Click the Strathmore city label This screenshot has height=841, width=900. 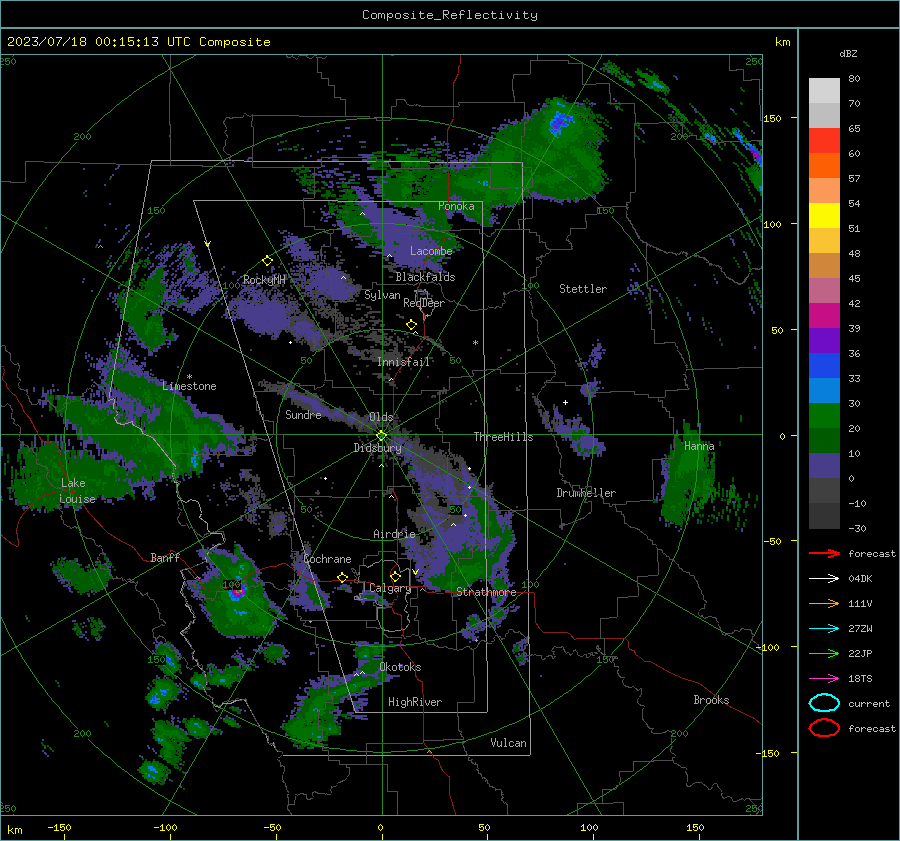coord(486,592)
